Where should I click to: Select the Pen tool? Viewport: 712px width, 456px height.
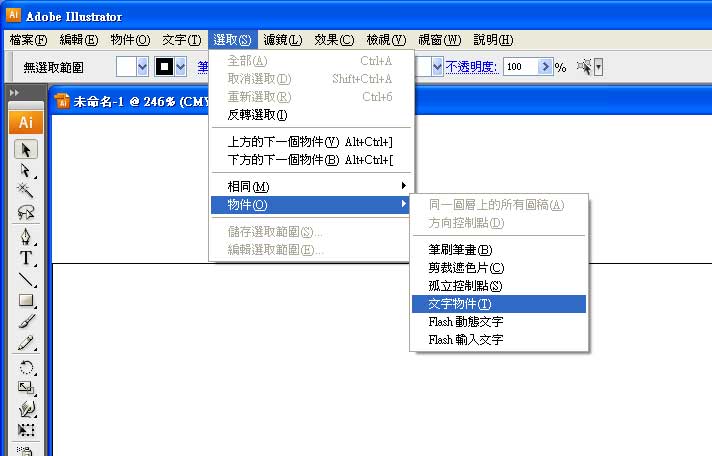(26, 237)
